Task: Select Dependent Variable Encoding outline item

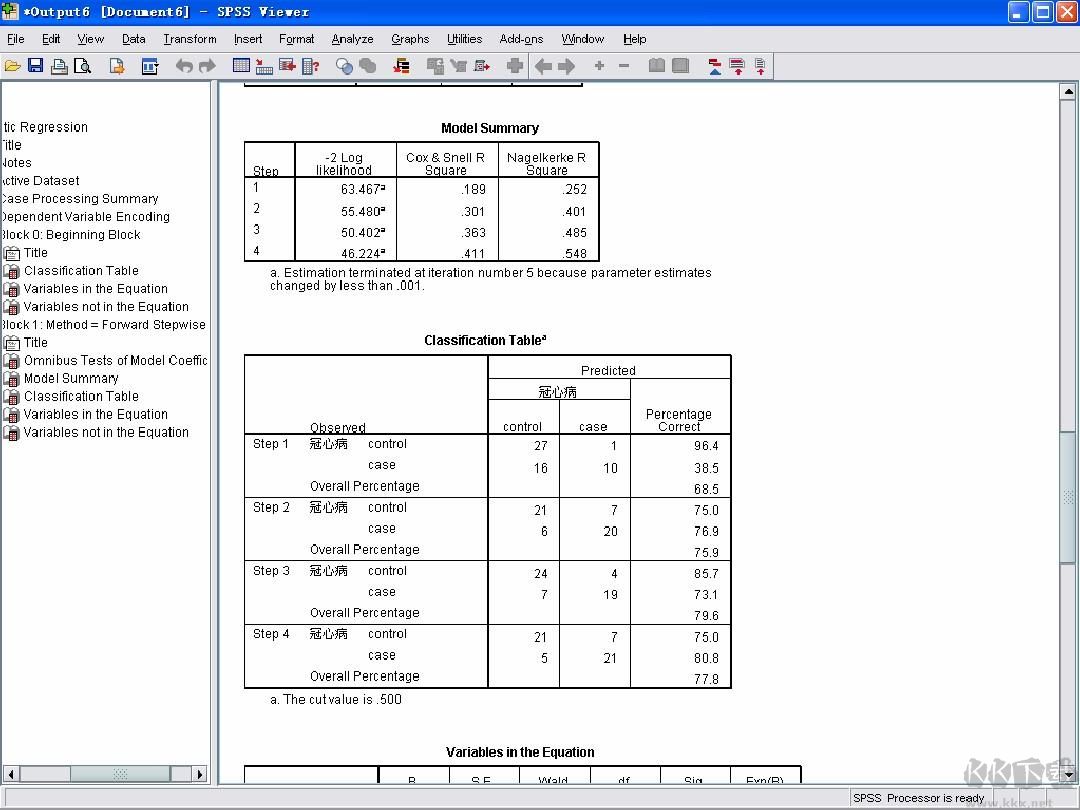Action: click(x=85, y=216)
